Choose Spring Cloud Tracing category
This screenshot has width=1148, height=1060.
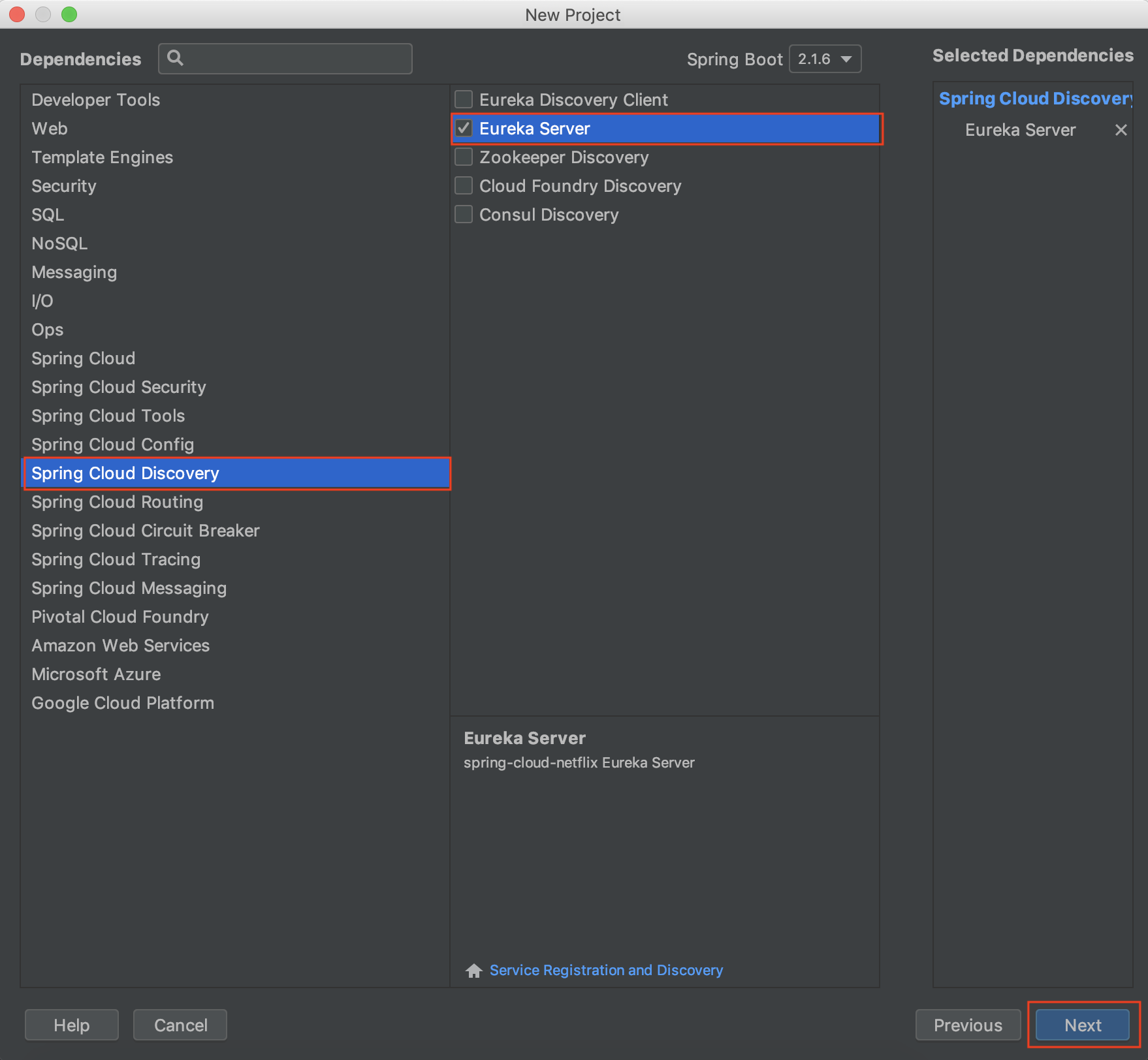pyautogui.click(x=236, y=559)
